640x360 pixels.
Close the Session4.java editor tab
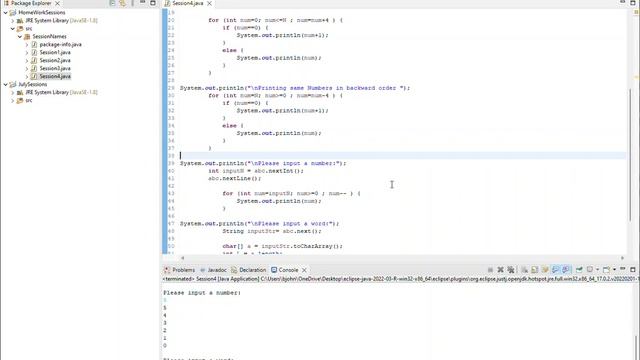pos(209,3)
